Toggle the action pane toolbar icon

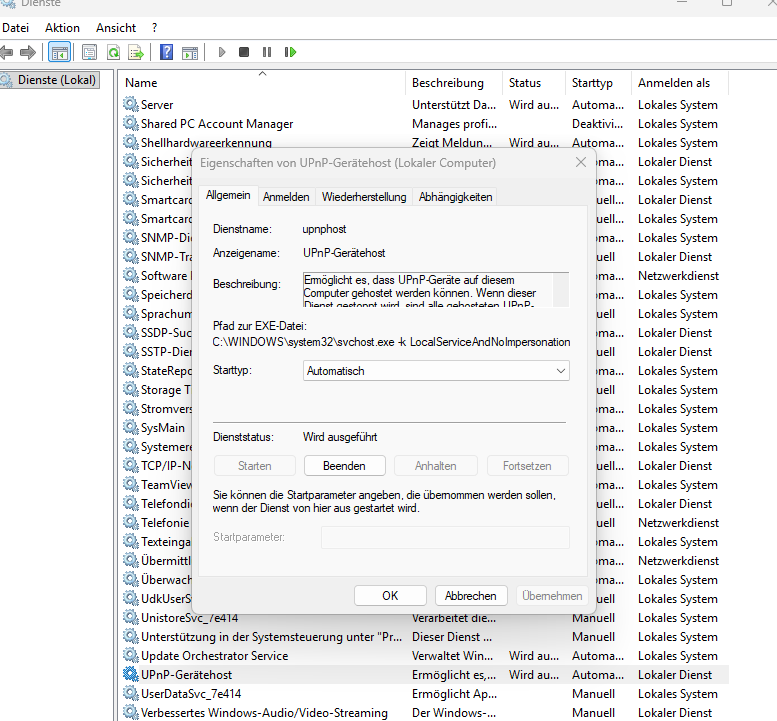(190, 52)
